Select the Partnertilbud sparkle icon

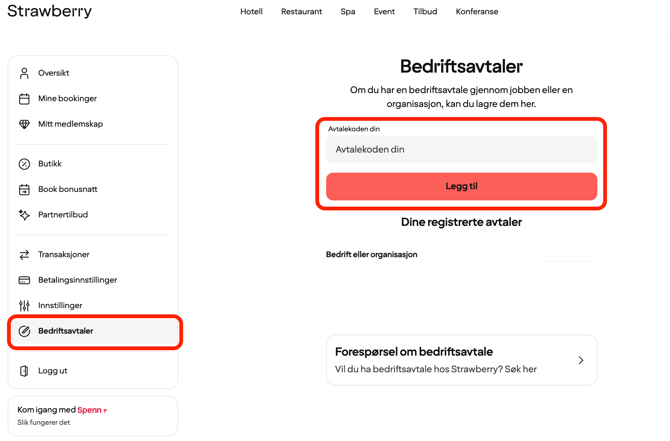click(24, 215)
